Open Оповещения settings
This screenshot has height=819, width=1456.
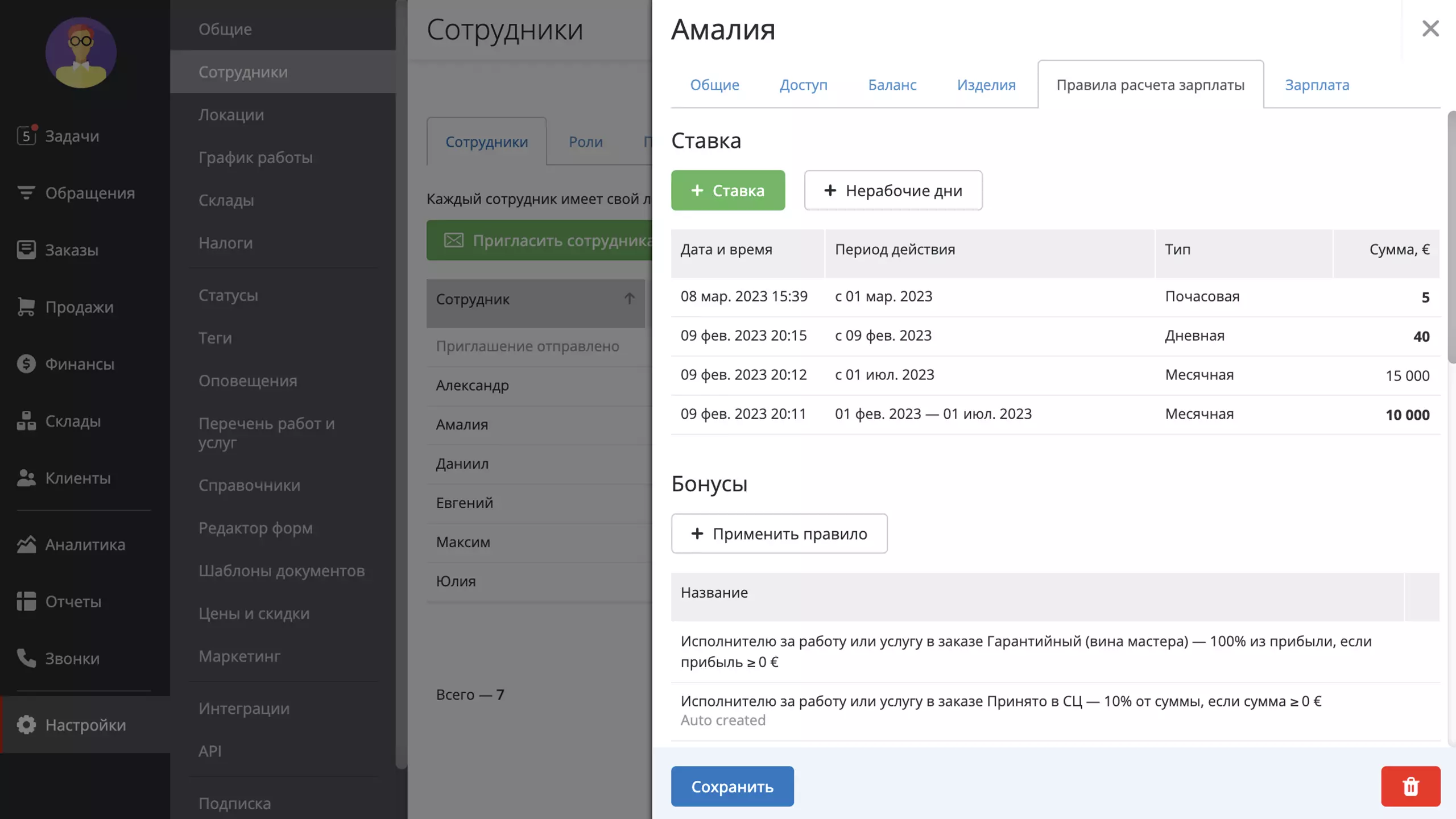pos(283,380)
